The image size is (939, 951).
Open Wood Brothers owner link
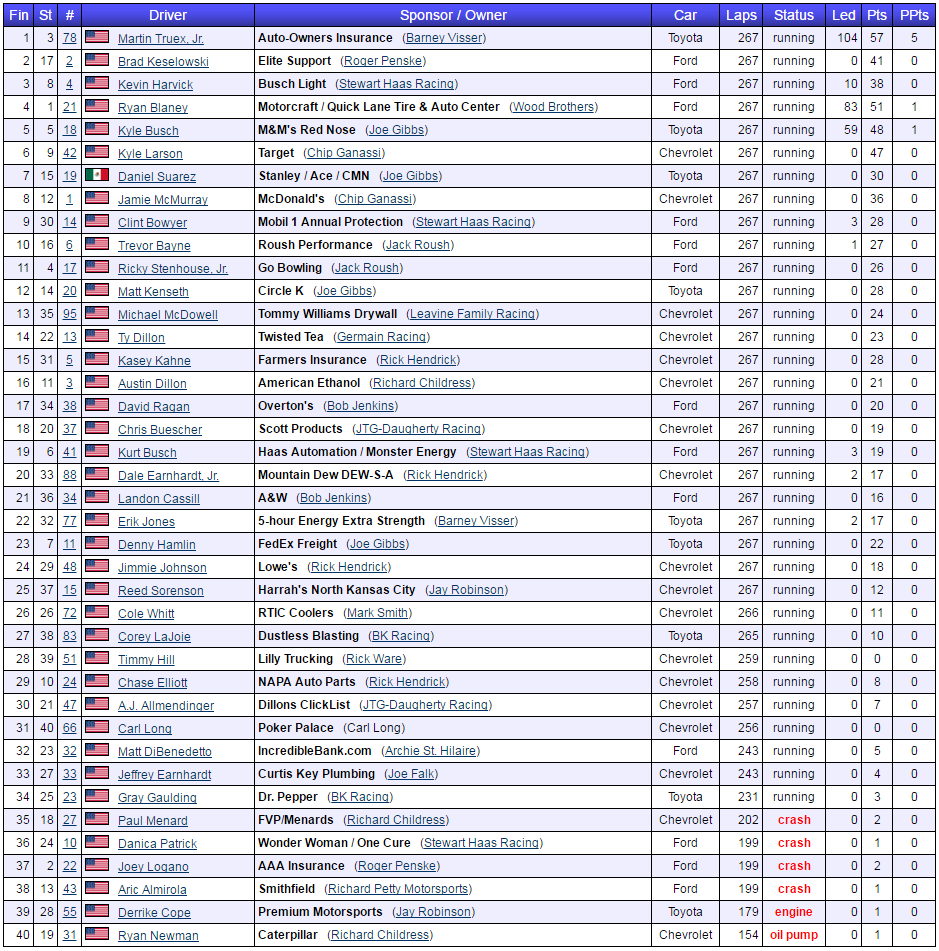tap(553, 107)
